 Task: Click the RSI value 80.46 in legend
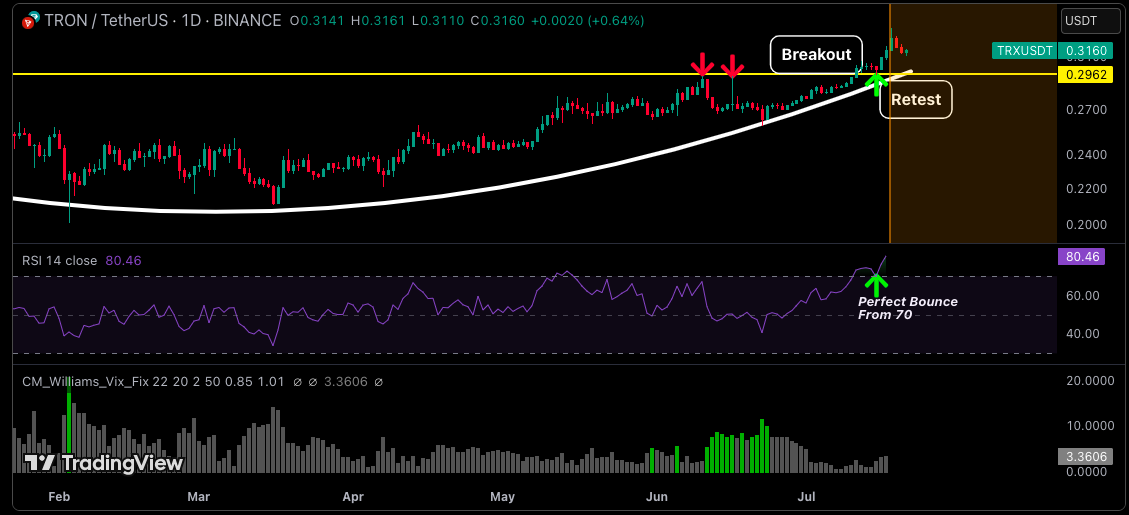click(x=122, y=261)
